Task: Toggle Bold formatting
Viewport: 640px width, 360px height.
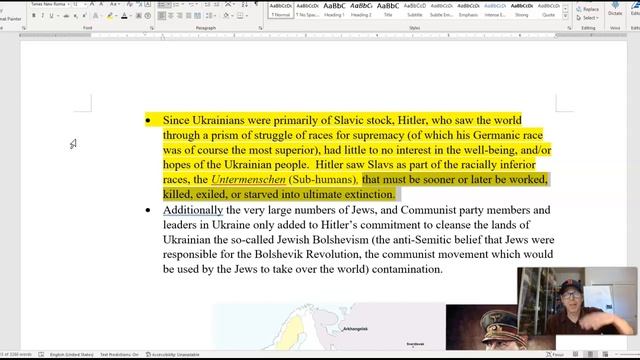Action: tap(33, 16)
